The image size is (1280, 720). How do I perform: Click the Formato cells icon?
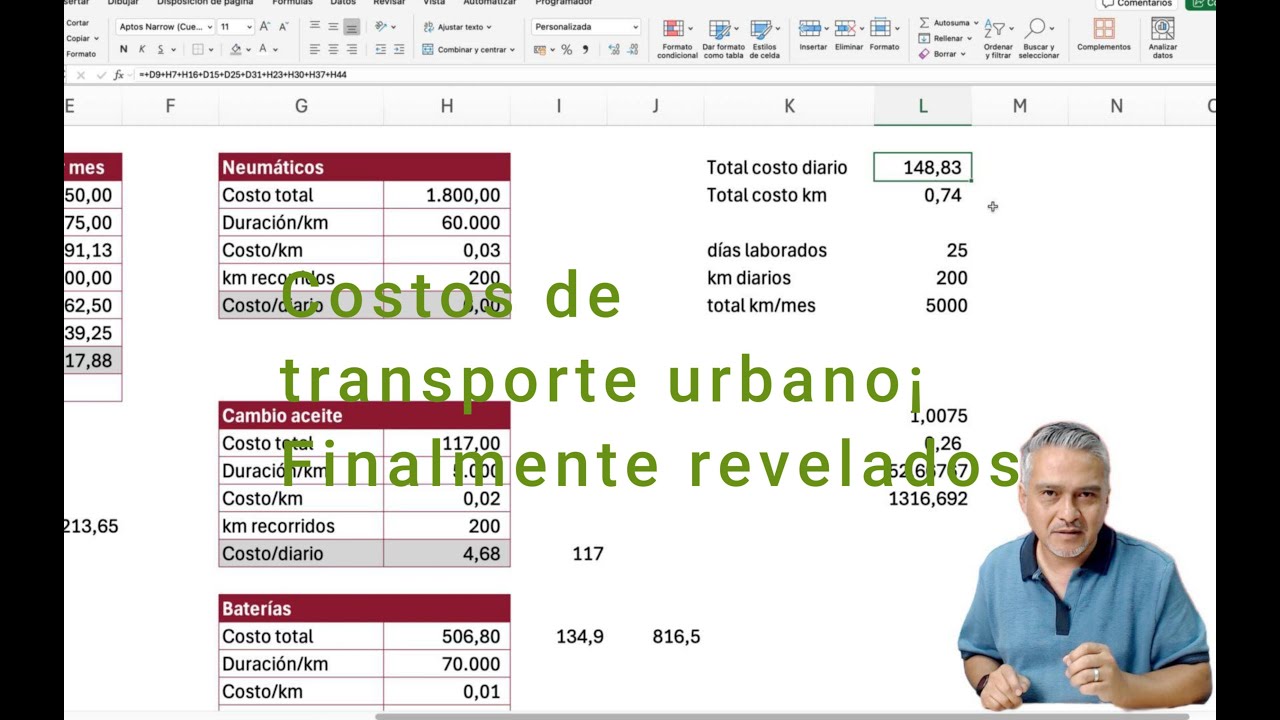[x=884, y=34]
